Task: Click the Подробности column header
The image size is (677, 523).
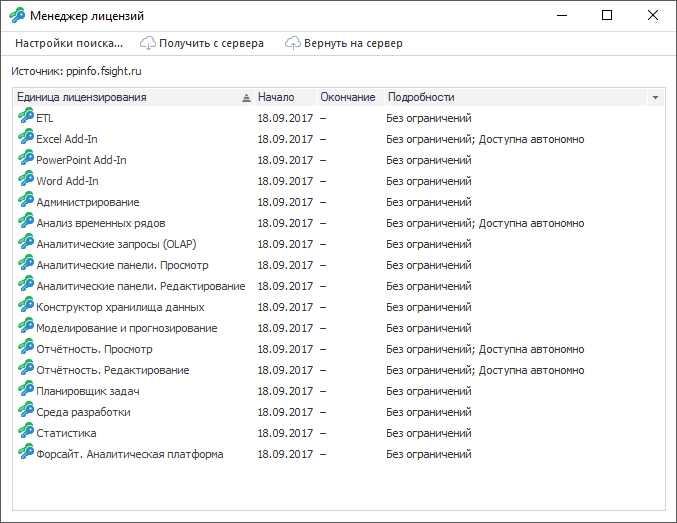Action: [x=421, y=97]
